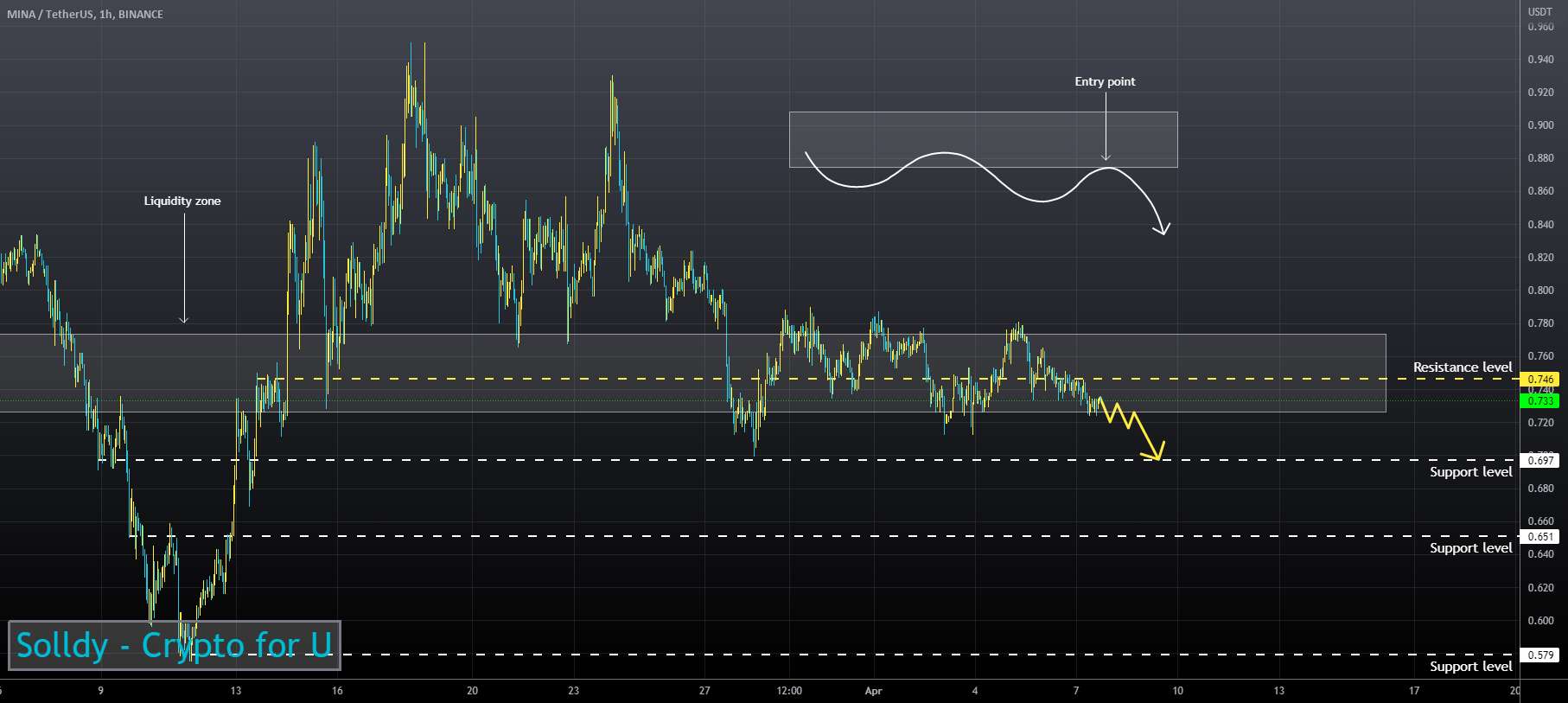Click the '23' date on time axis
This screenshot has width=1568, height=703.
(x=574, y=691)
